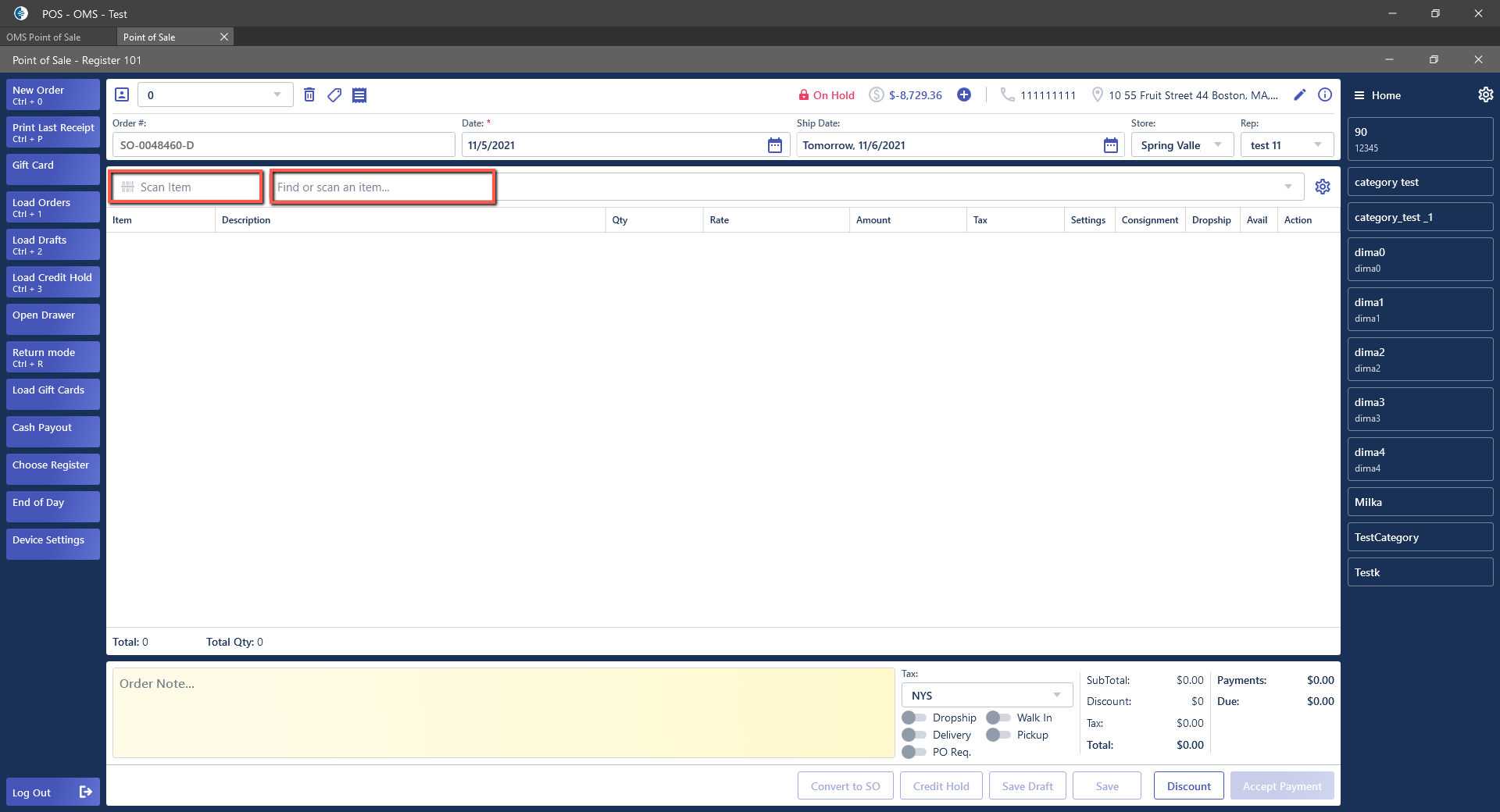Select the category test tile

point(1420,182)
